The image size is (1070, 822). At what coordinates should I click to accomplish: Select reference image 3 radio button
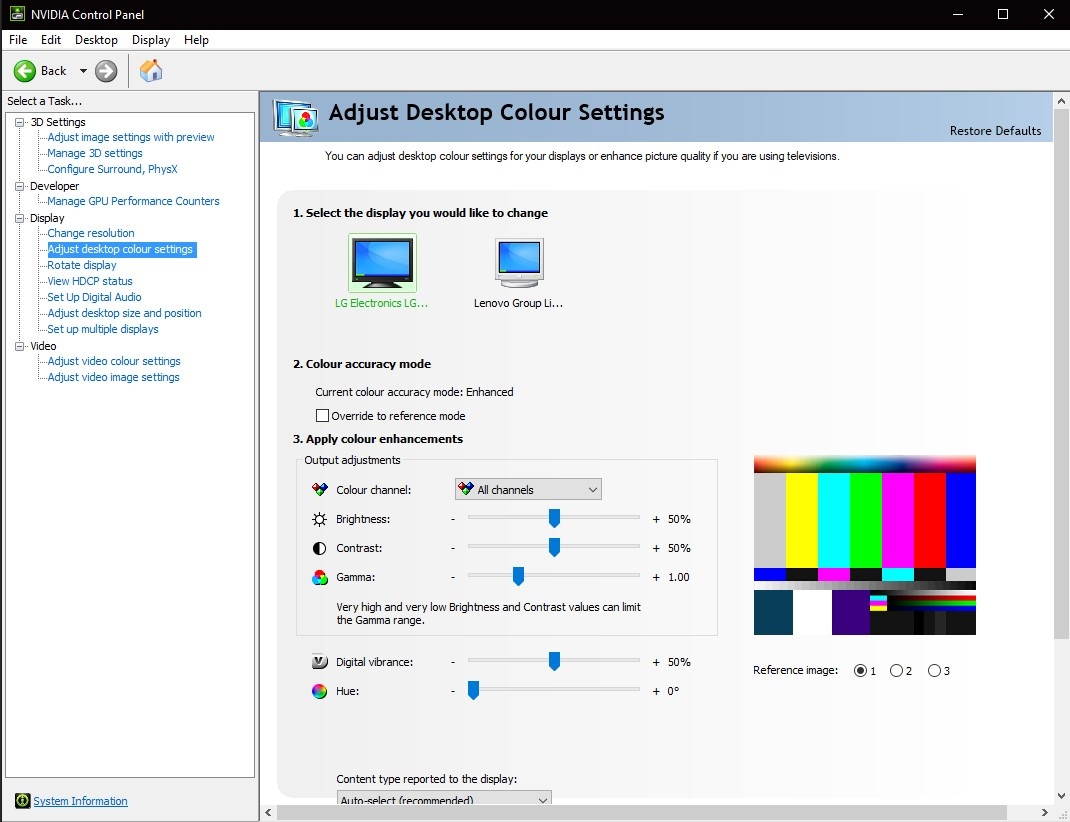point(934,671)
